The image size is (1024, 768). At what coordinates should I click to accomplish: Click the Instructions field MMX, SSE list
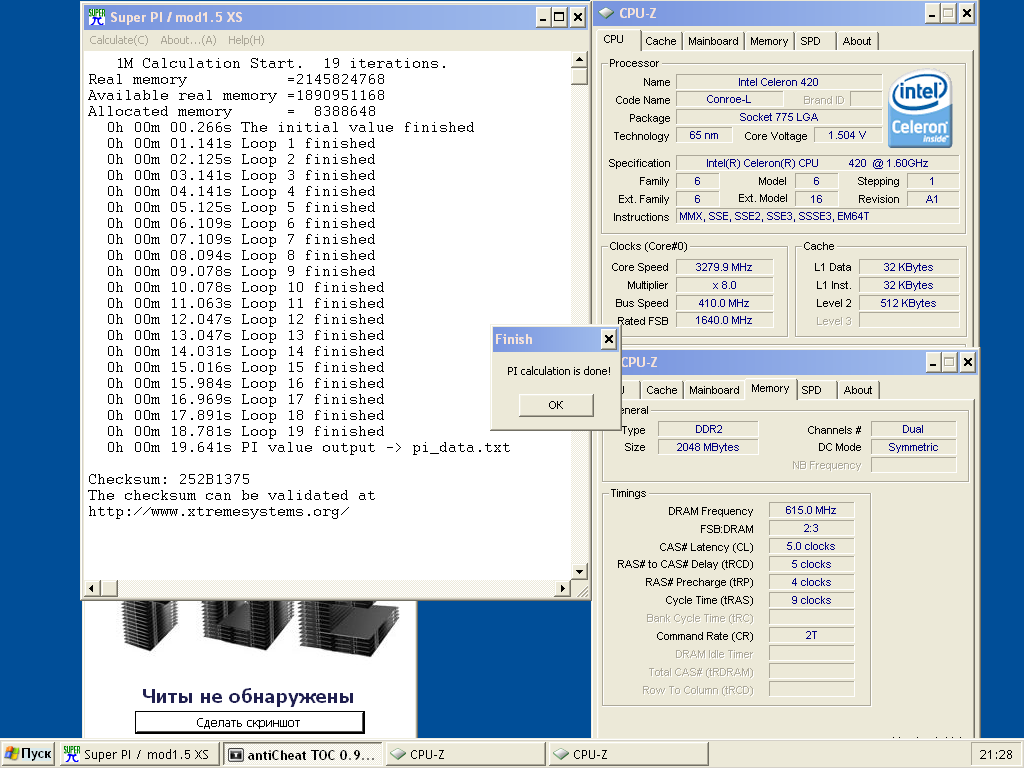tap(818, 216)
